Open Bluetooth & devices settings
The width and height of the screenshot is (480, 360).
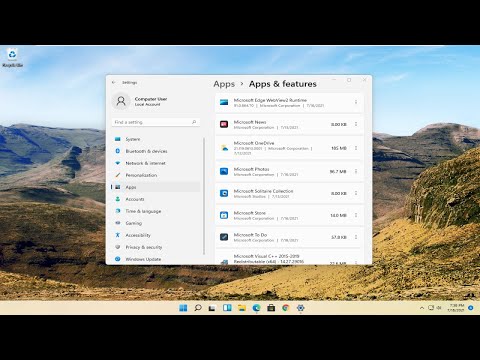[156, 151]
